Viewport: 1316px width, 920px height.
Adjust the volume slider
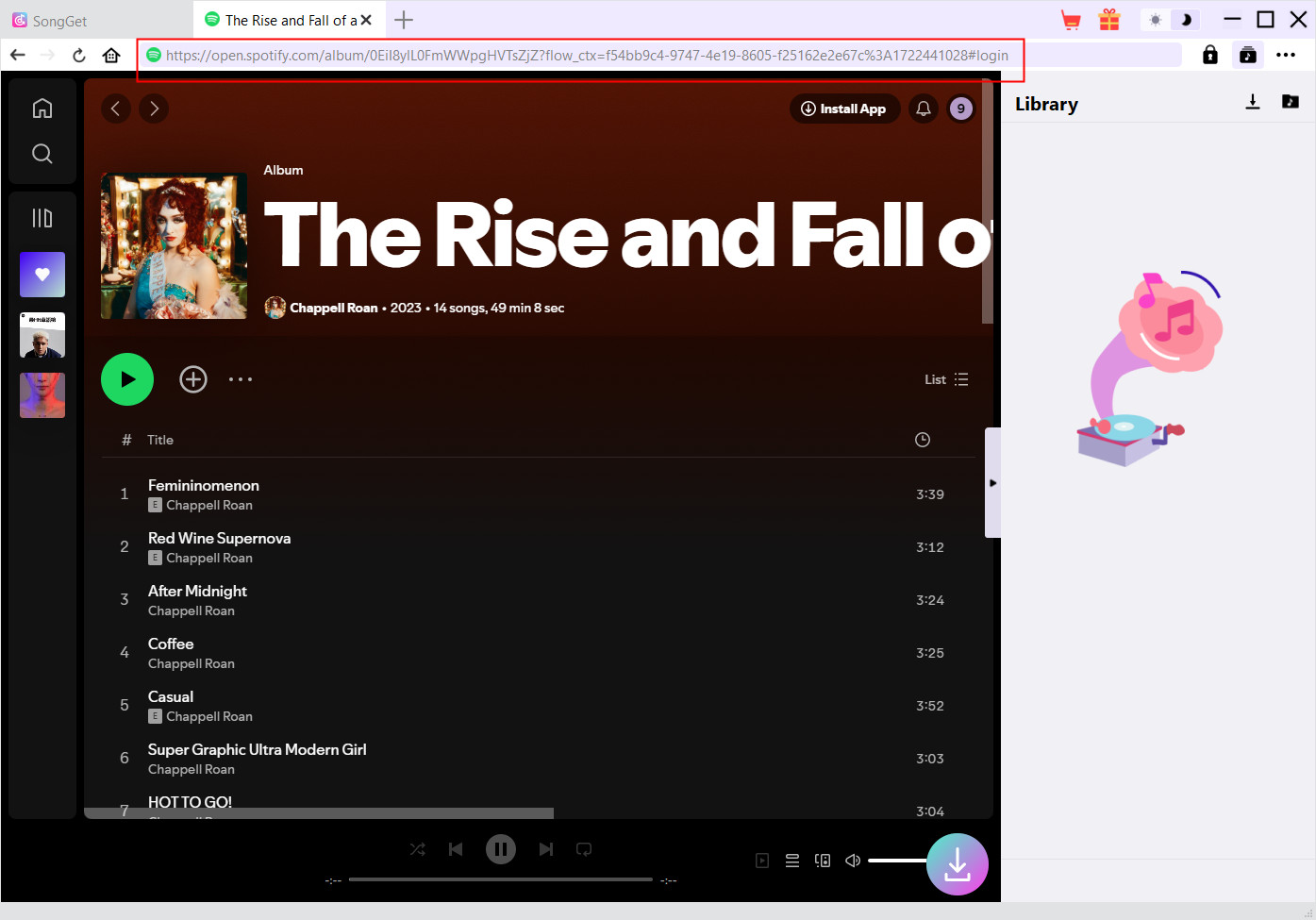click(896, 861)
